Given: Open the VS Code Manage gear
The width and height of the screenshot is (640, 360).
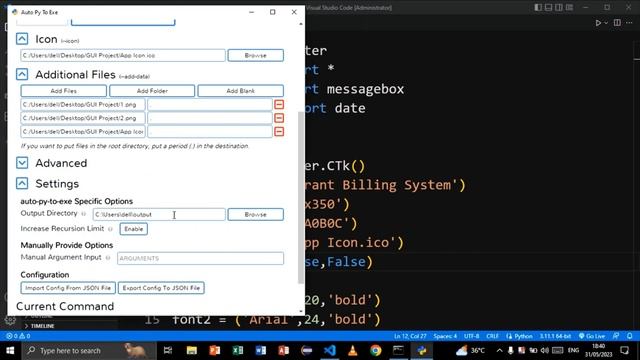Looking at the screenshot, I should point(10,320).
